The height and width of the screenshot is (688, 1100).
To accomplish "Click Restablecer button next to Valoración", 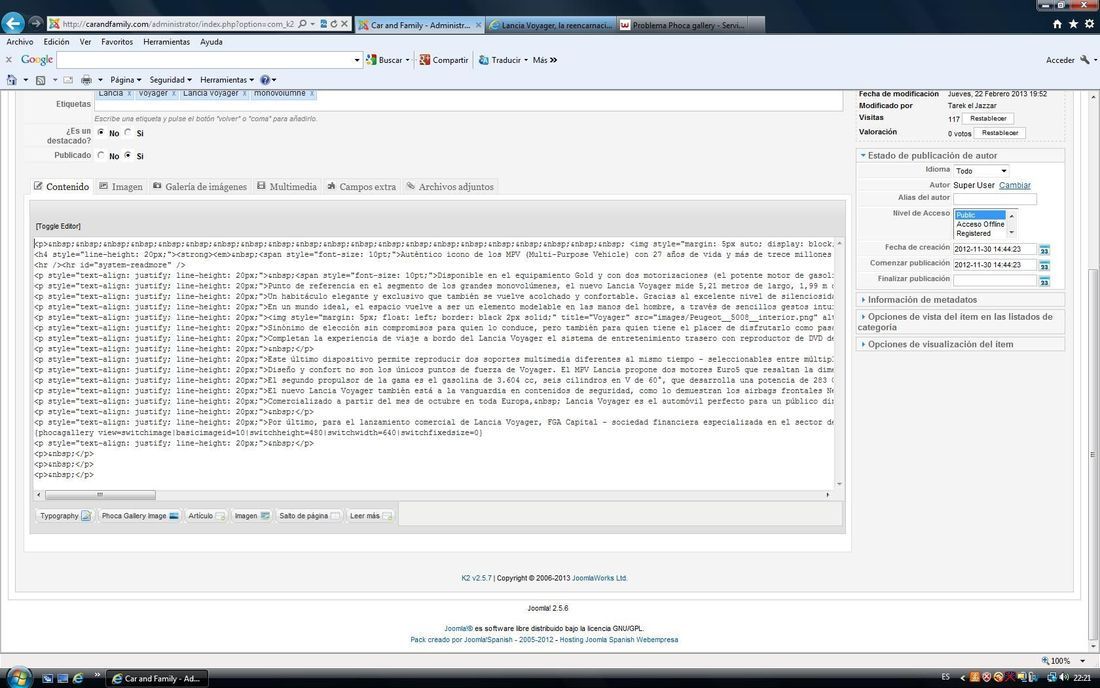I will (1000, 133).
